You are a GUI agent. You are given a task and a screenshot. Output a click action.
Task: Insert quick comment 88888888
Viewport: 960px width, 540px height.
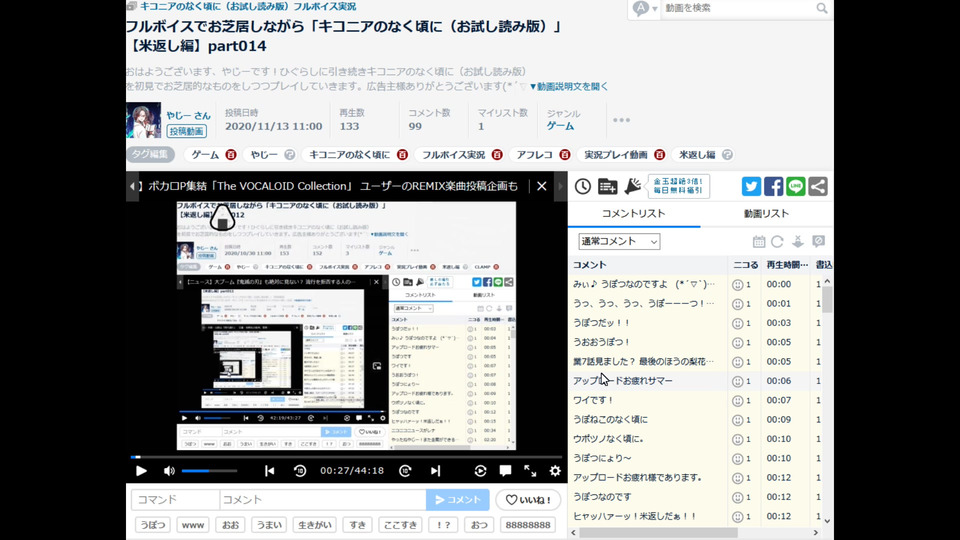click(527, 525)
